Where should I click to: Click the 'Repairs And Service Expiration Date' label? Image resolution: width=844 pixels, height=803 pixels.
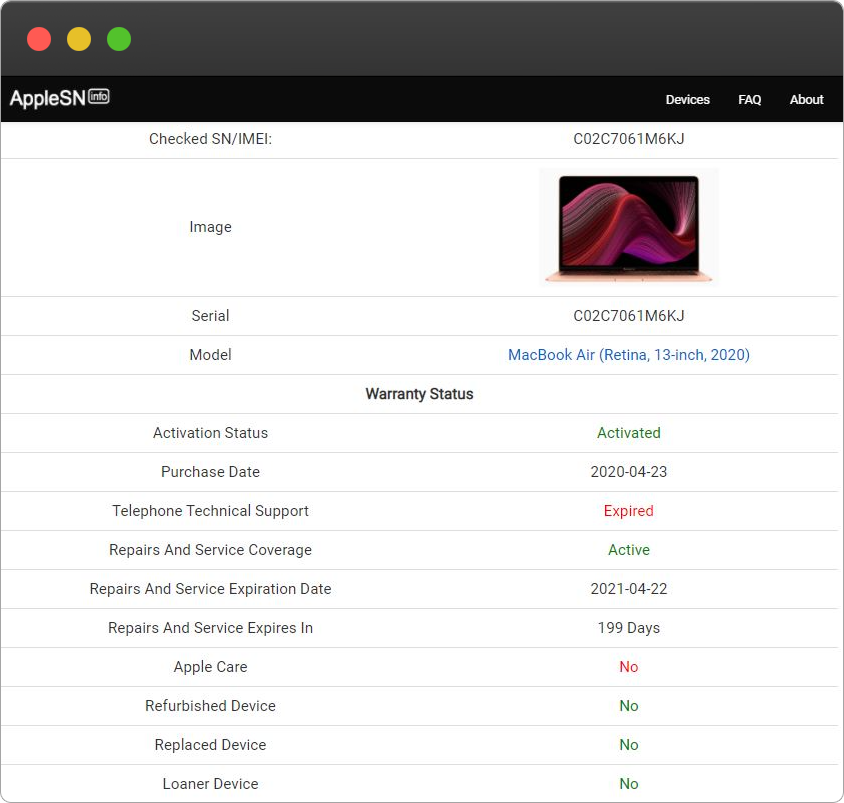[210, 589]
